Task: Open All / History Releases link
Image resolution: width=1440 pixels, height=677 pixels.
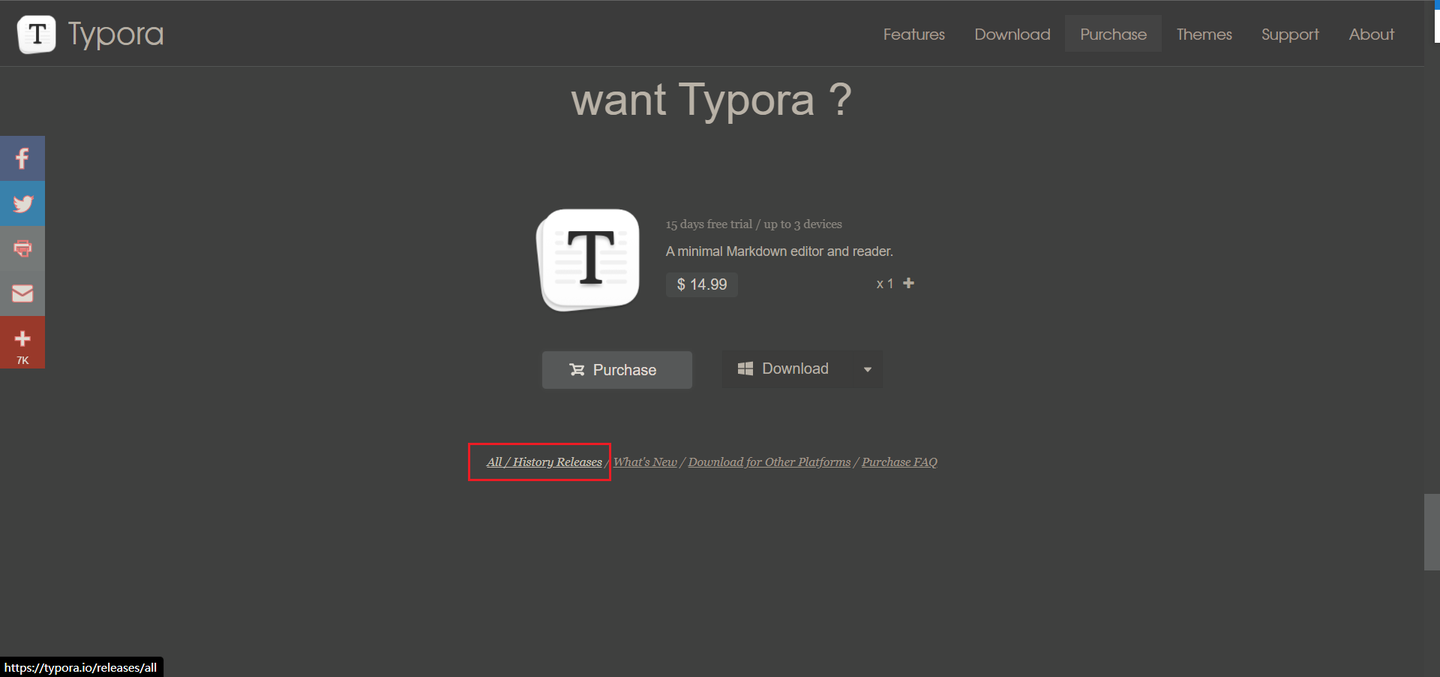Action: coord(544,462)
